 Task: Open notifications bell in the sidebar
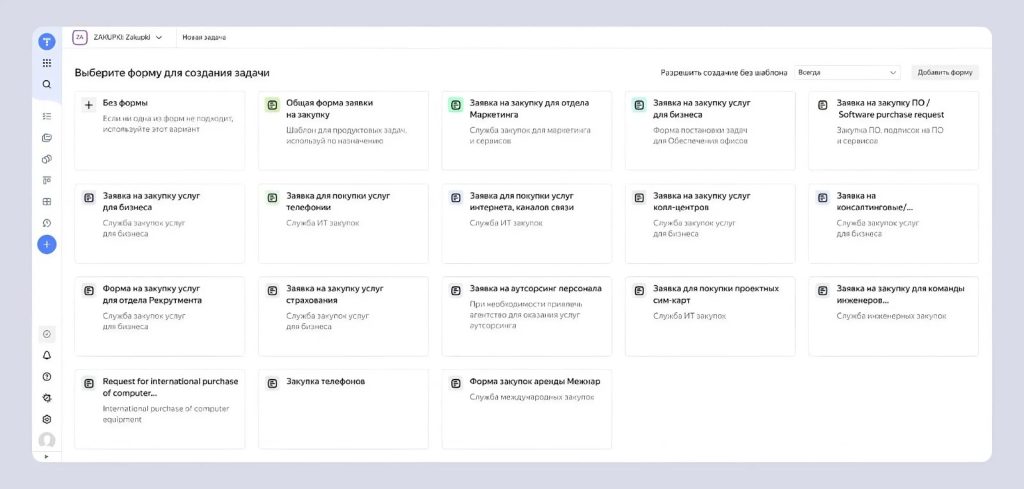[x=47, y=355]
